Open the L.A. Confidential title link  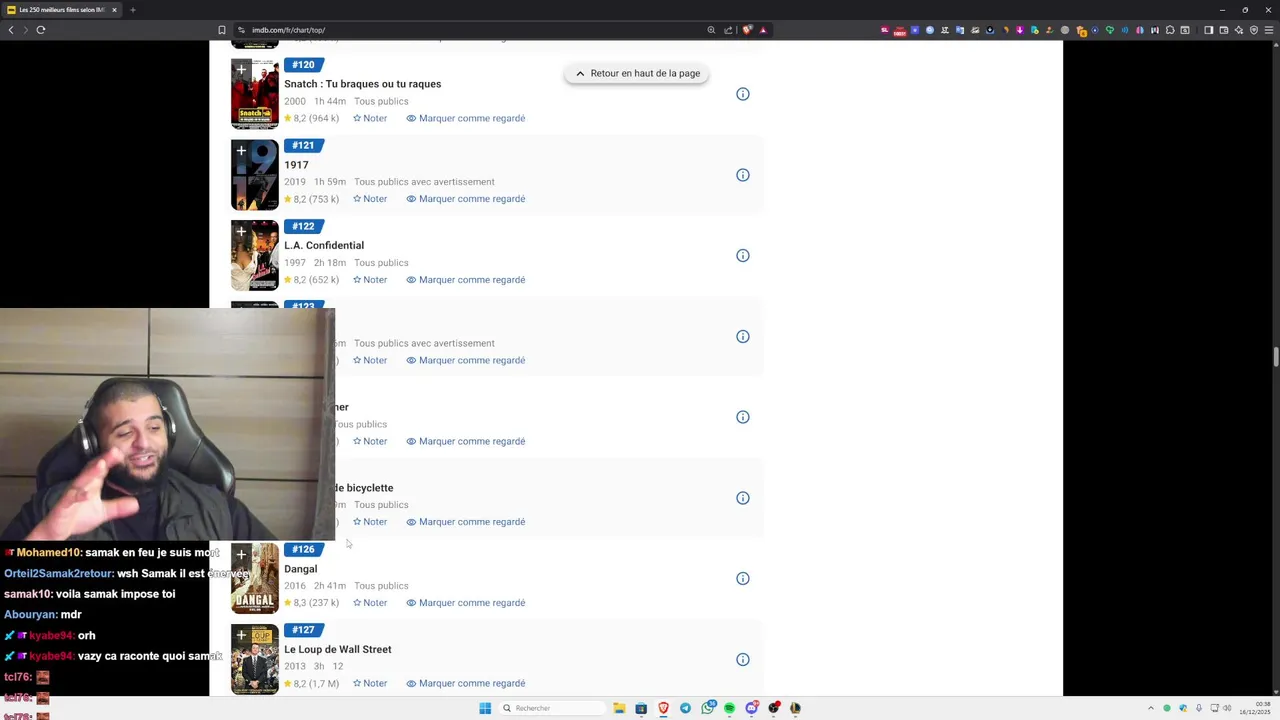click(324, 245)
